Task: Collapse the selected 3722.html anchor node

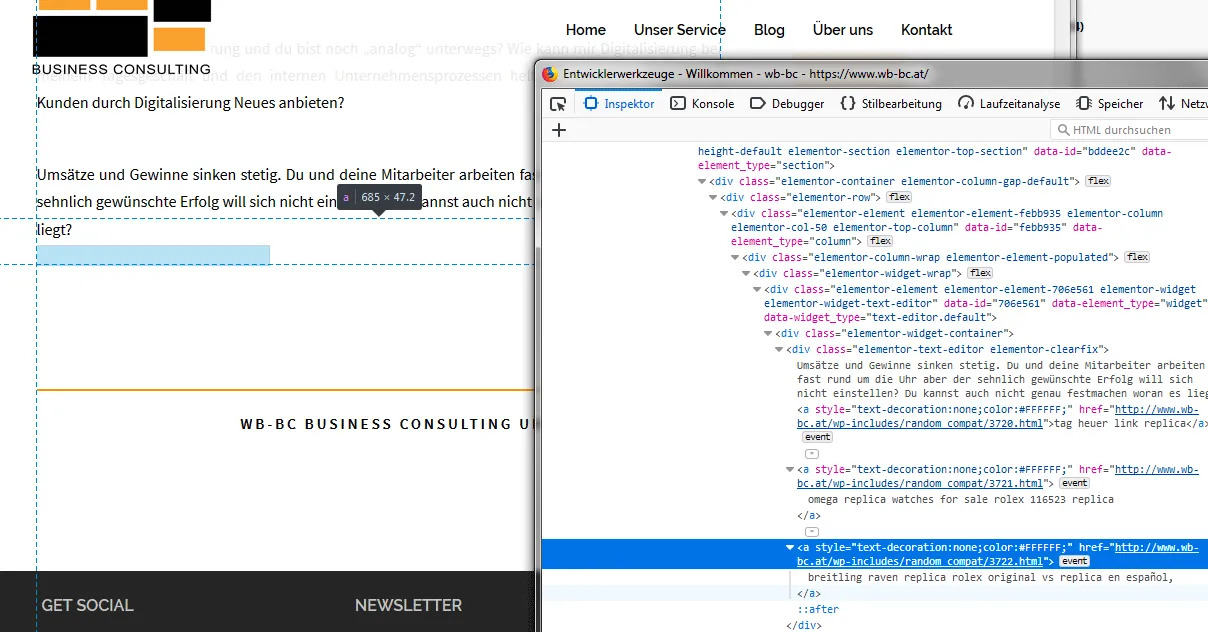Action: [x=791, y=548]
